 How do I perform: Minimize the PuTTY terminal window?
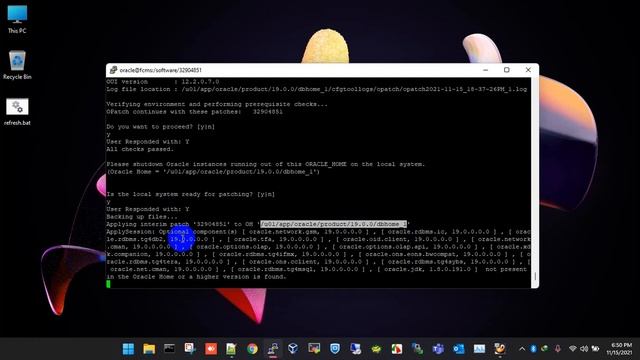click(485, 70)
